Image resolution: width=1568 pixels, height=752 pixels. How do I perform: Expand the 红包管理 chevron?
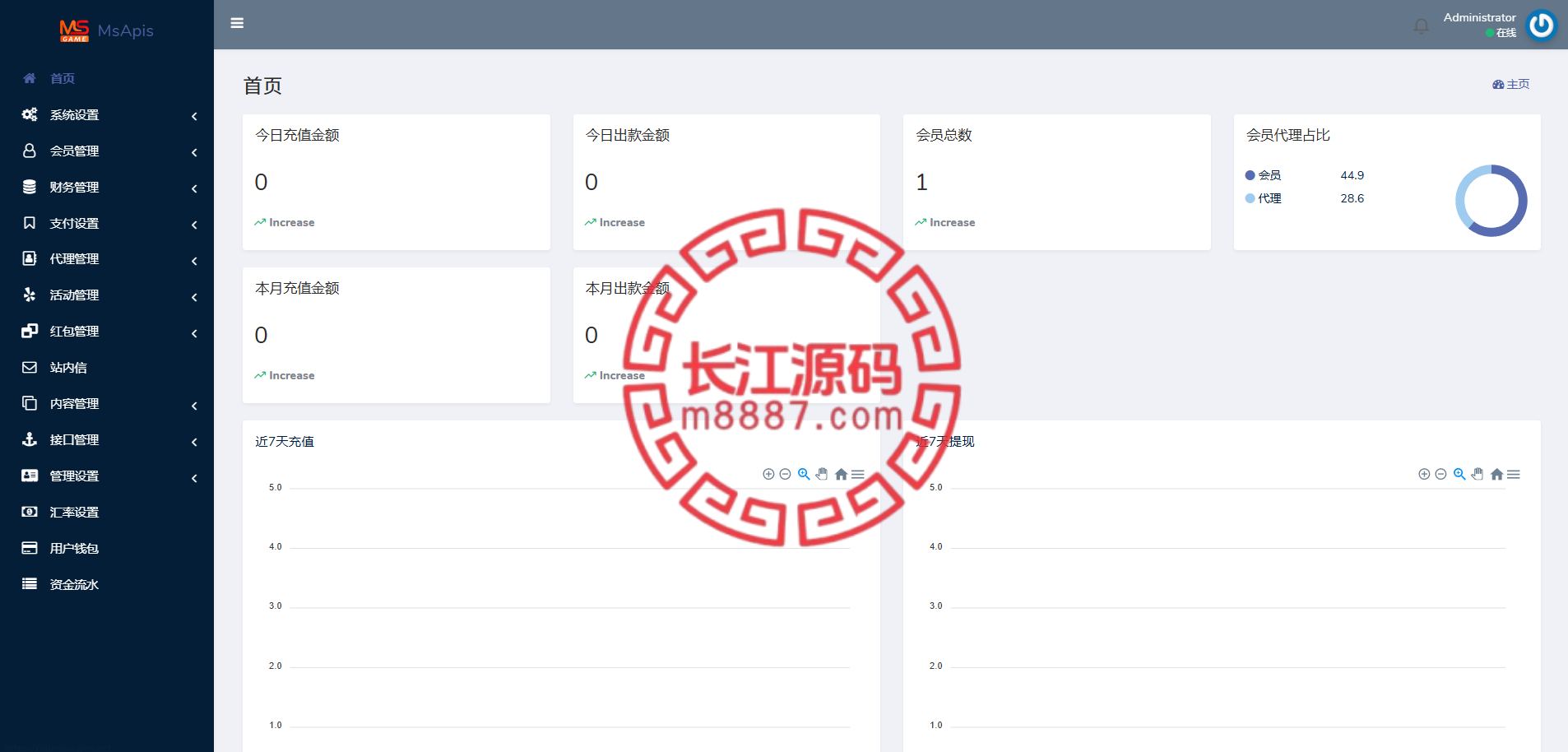click(194, 333)
